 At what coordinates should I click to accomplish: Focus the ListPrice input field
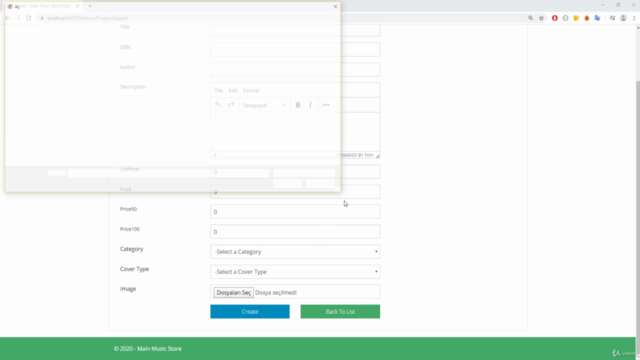pos(295,172)
